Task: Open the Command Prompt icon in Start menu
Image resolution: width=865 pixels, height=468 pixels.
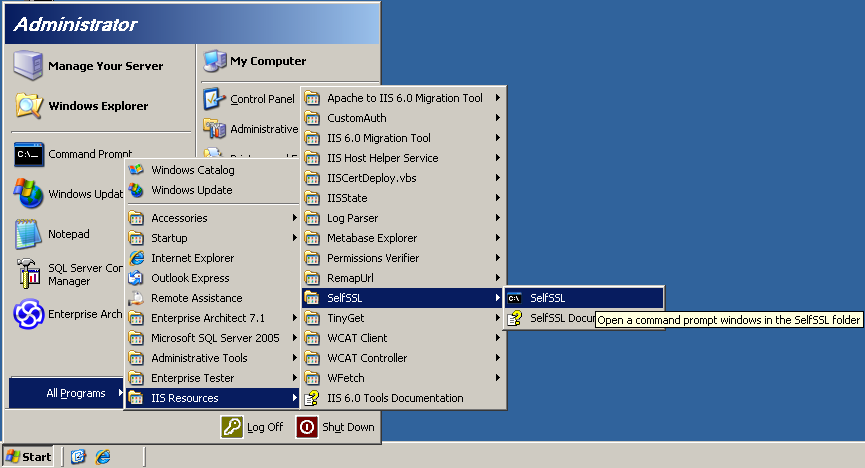Action: tap(29, 154)
